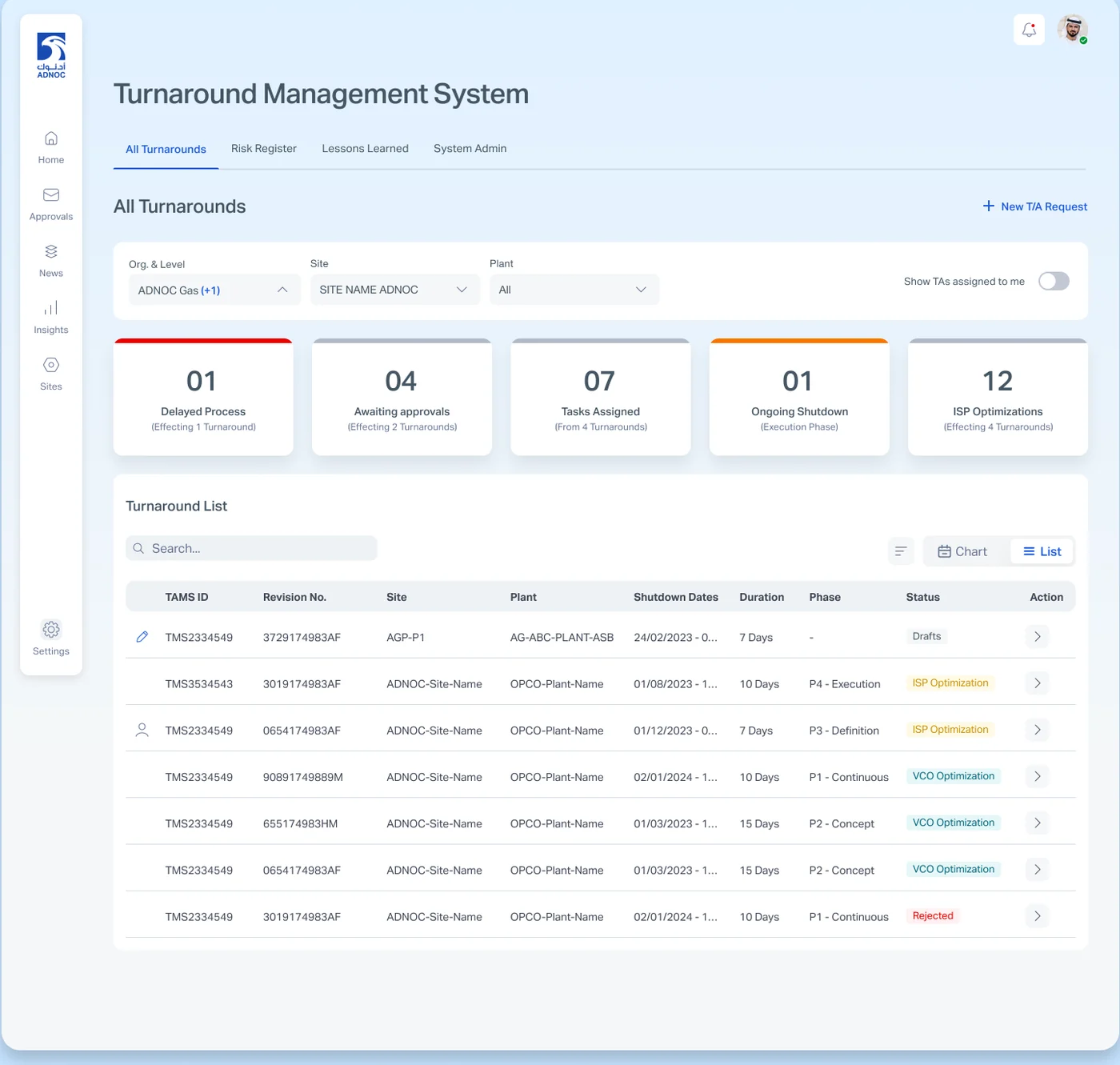The image size is (1120, 1065).
Task: Focus the Turnaround List search field
Action: [x=251, y=548]
